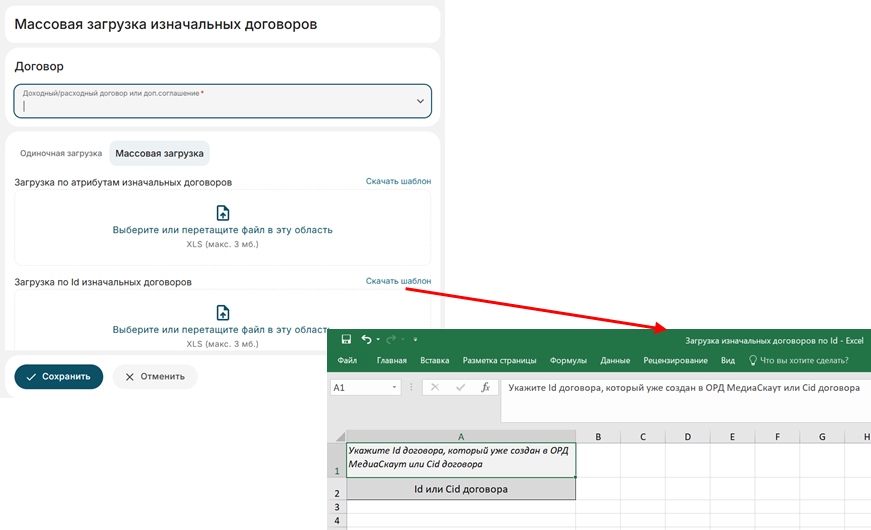The height and width of the screenshot is (530, 871).
Task: Click upload icon under attribute-based upload
Action: 223,212
